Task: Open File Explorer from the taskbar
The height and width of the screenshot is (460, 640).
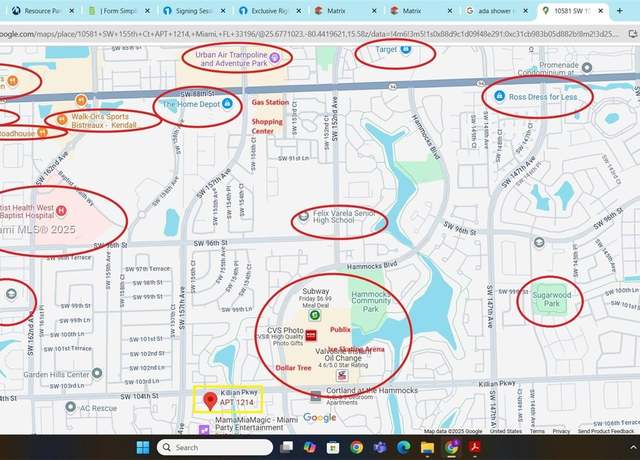Action: pos(427,447)
